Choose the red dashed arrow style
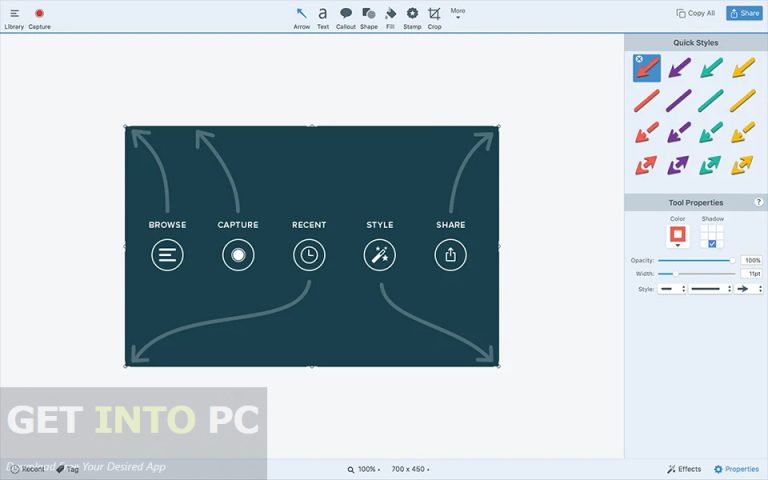 (647, 132)
